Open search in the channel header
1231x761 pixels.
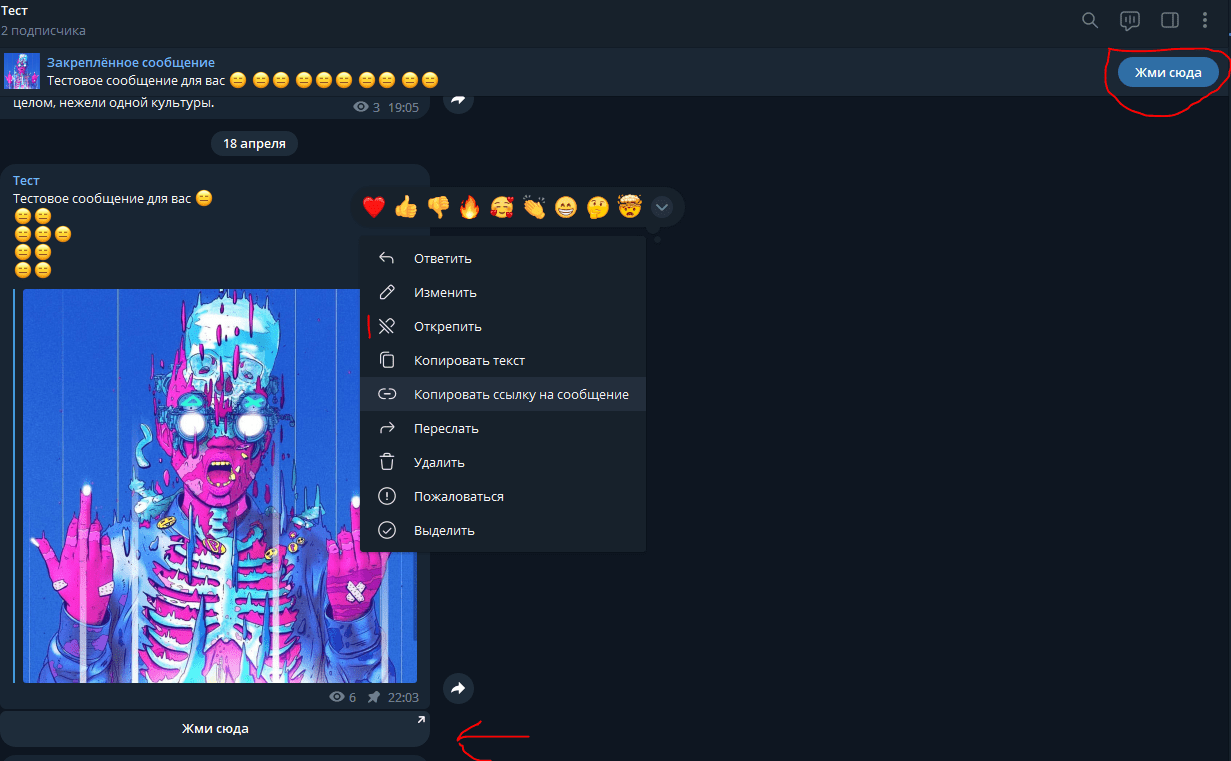coord(1090,20)
